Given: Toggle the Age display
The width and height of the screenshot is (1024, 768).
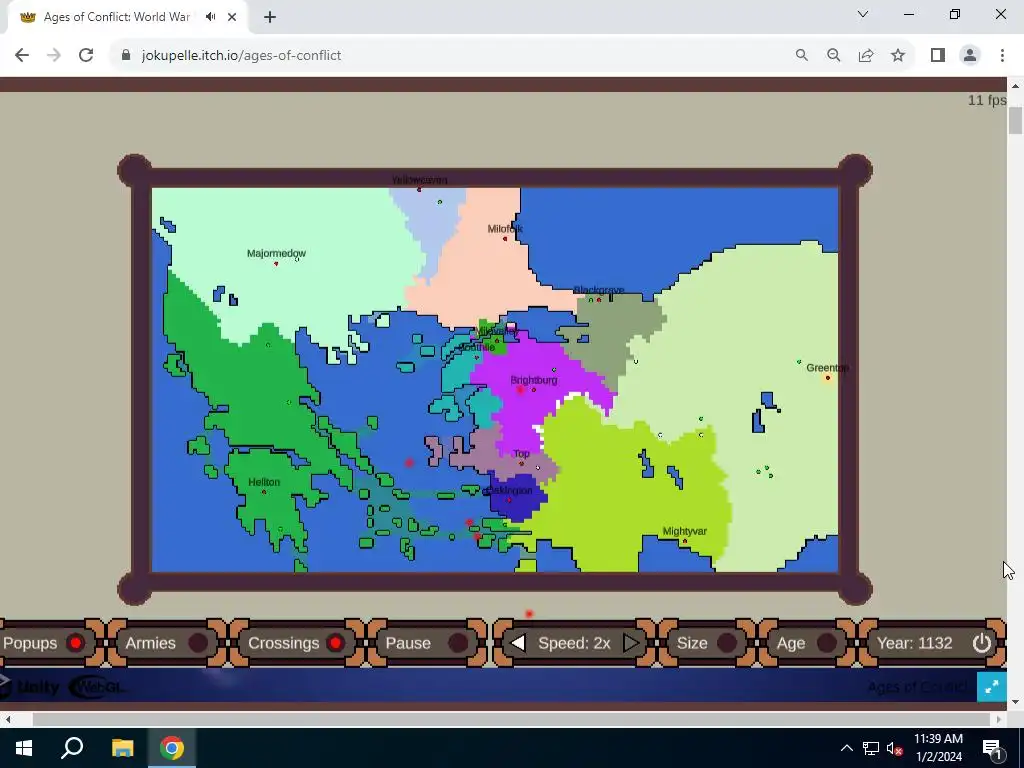Looking at the screenshot, I should (826, 643).
